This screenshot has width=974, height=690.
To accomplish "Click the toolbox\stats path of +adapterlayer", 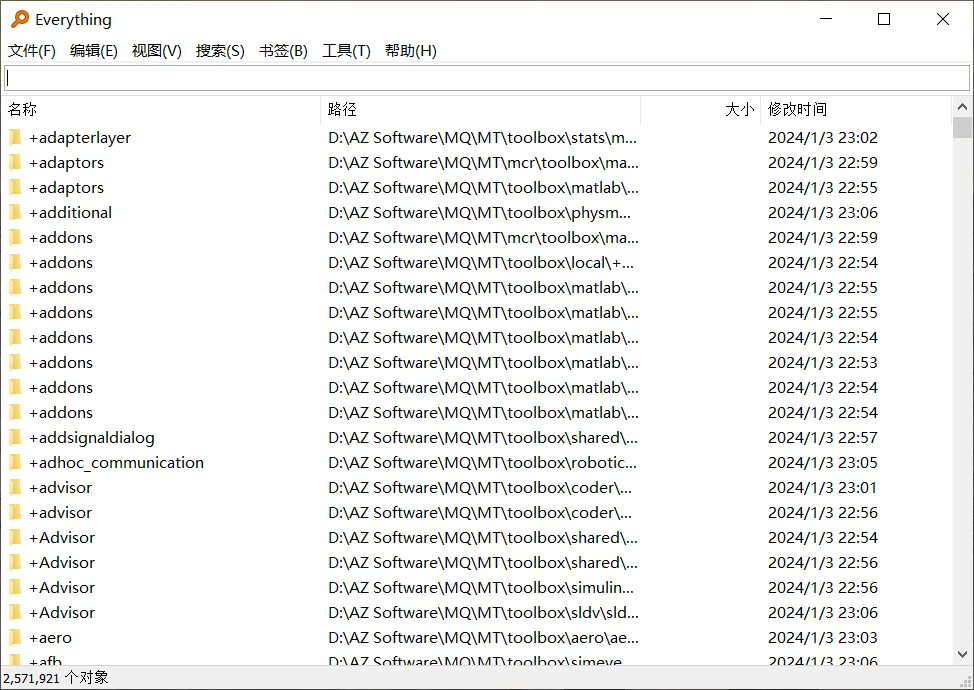I will click(x=483, y=137).
